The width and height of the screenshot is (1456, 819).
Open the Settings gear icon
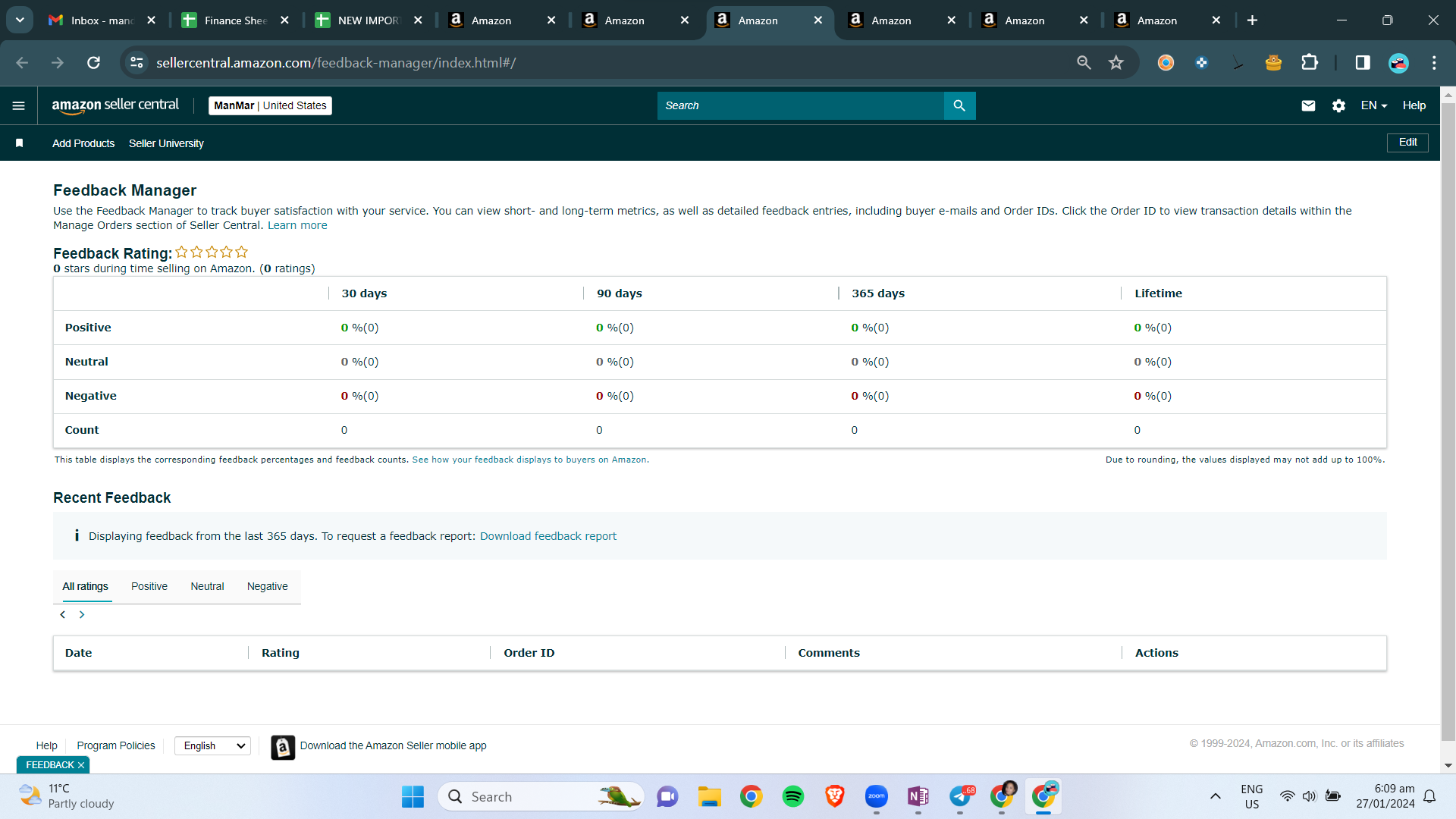coord(1338,105)
